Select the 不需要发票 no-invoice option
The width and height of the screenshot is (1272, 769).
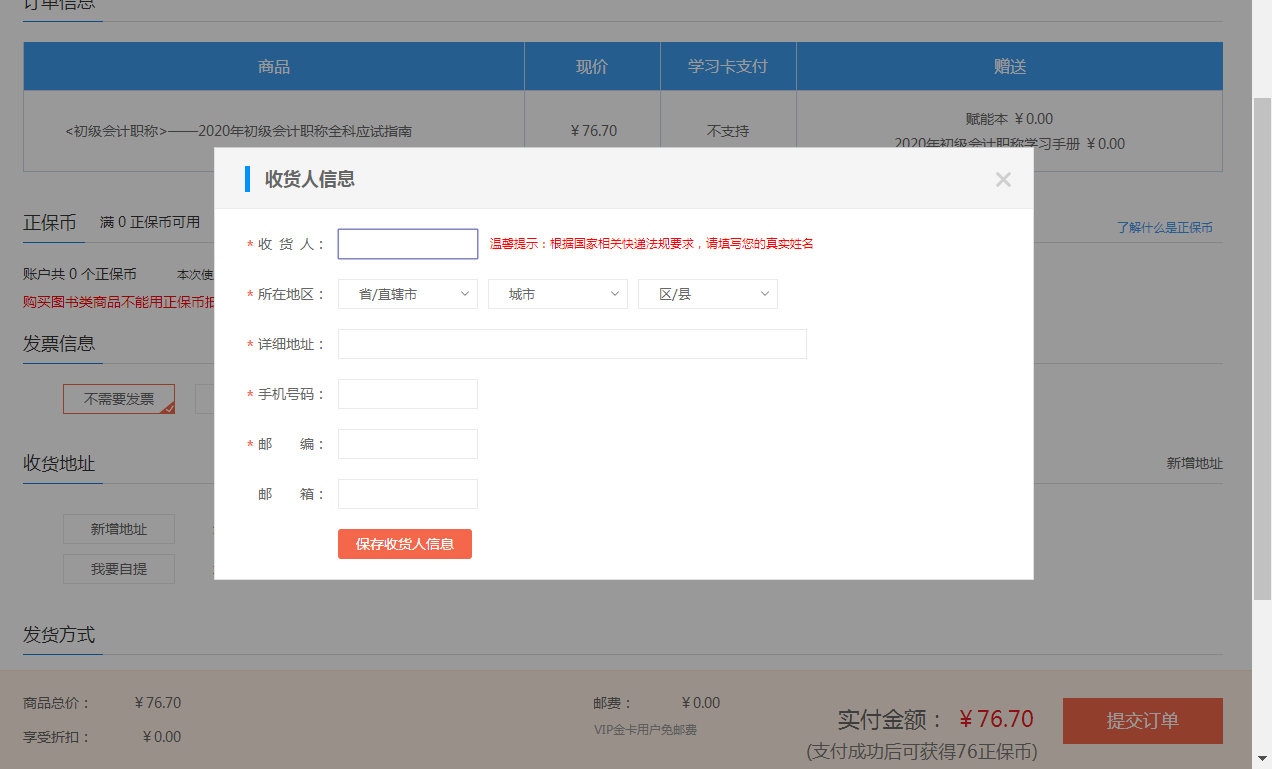click(x=118, y=398)
